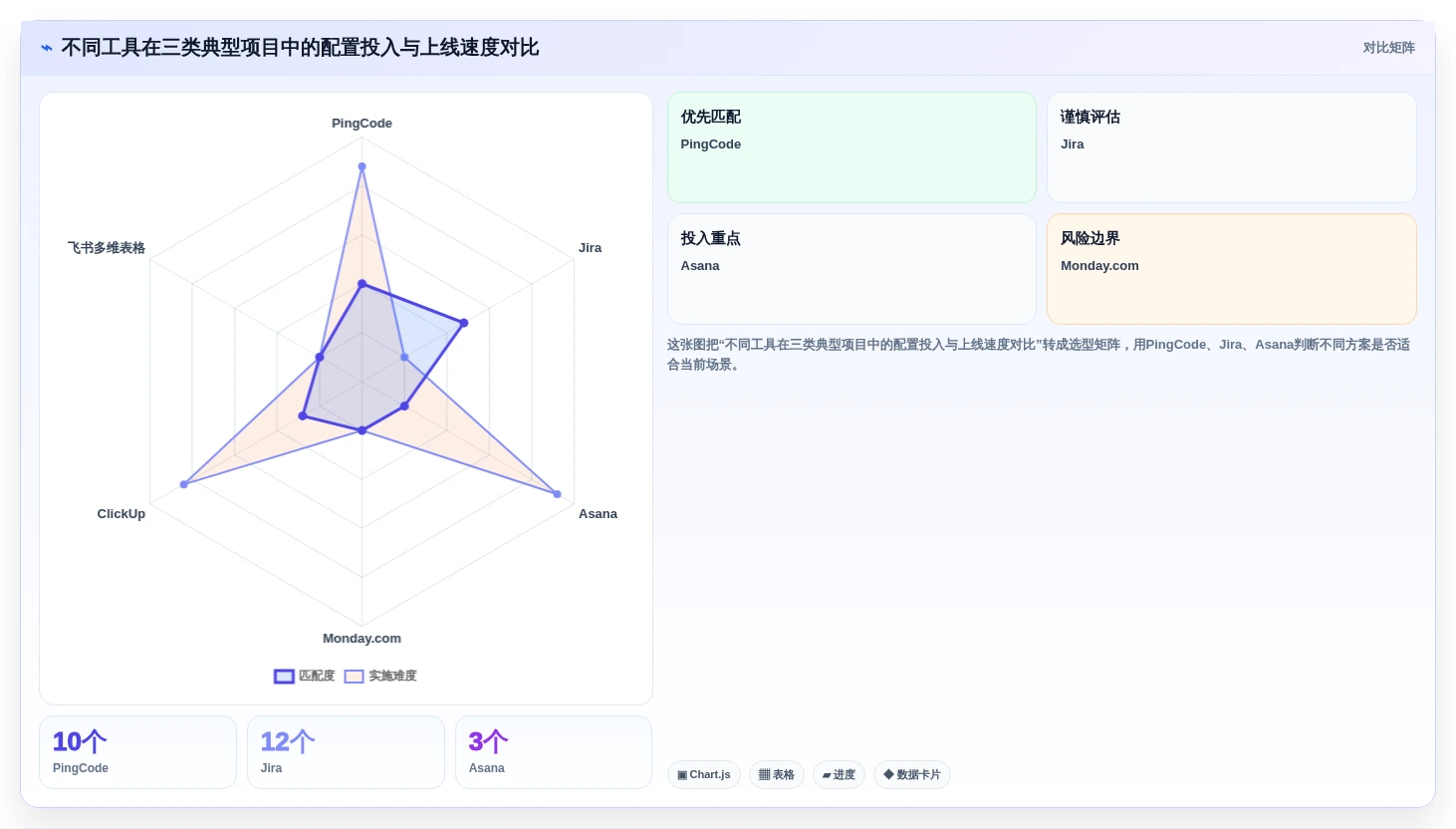Toggle the 匹配度 legend item
Viewport: 1456px width, 829px height.
click(305, 676)
